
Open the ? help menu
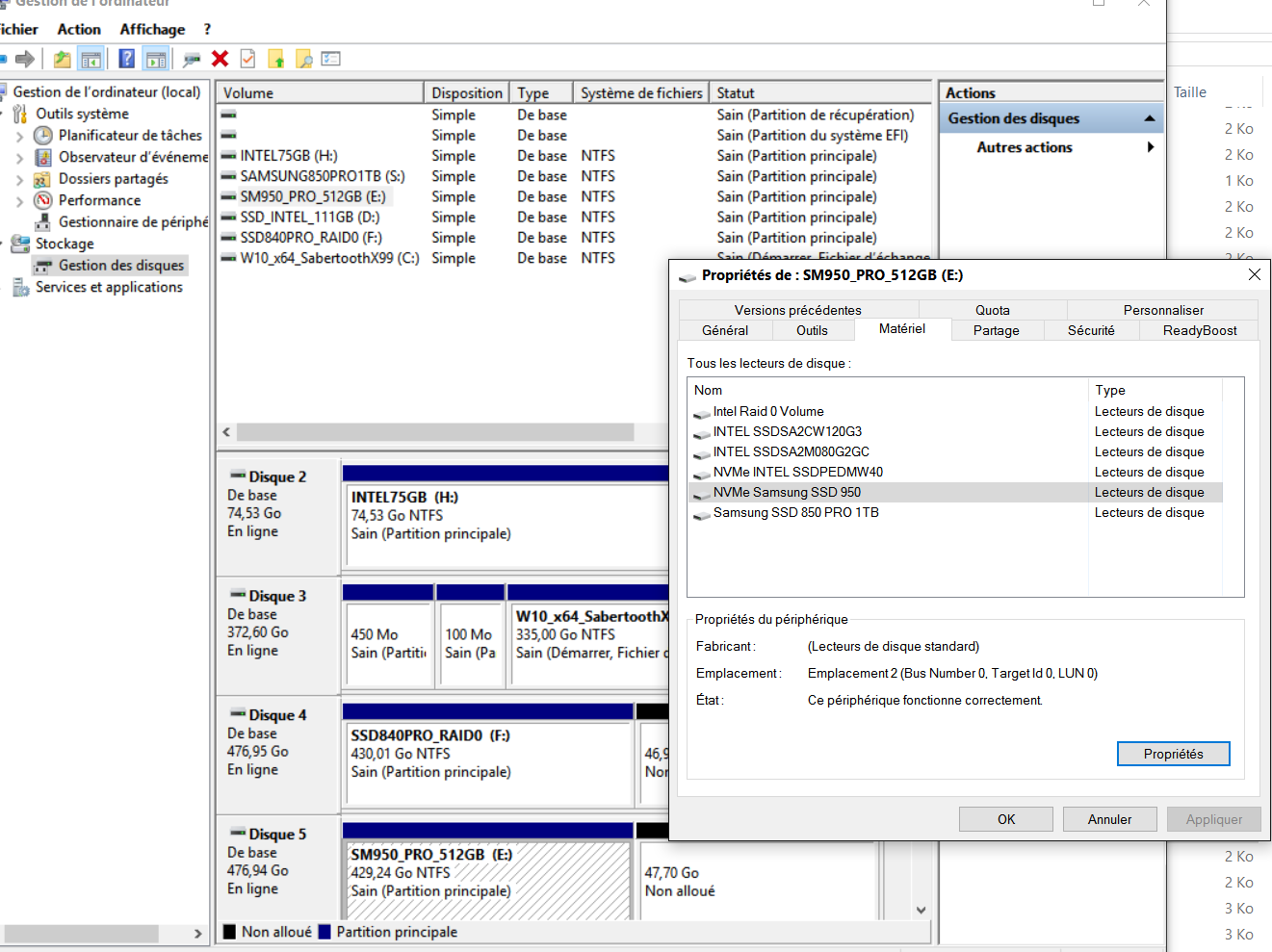tap(207, 29)
